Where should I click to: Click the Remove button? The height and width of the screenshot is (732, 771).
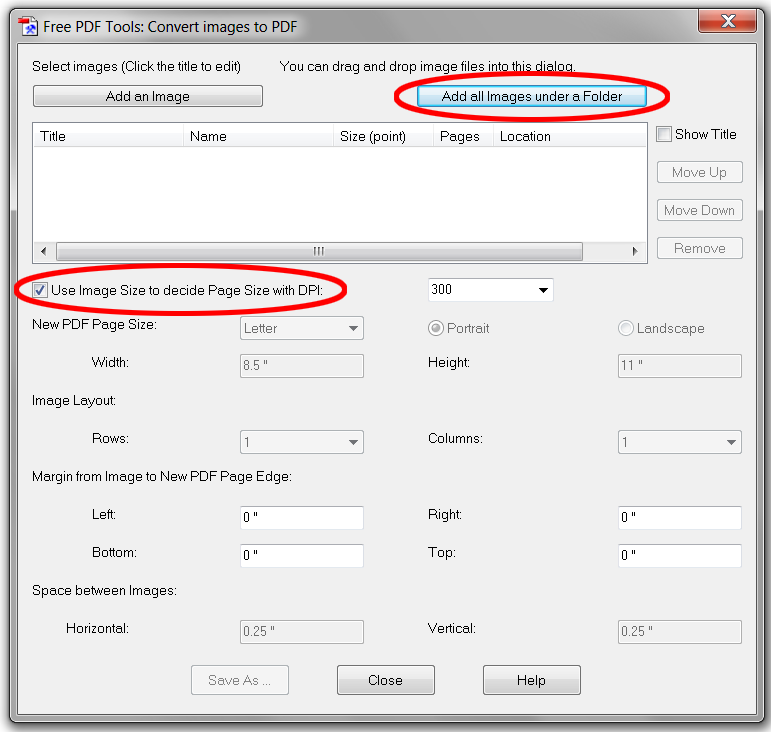699,248
